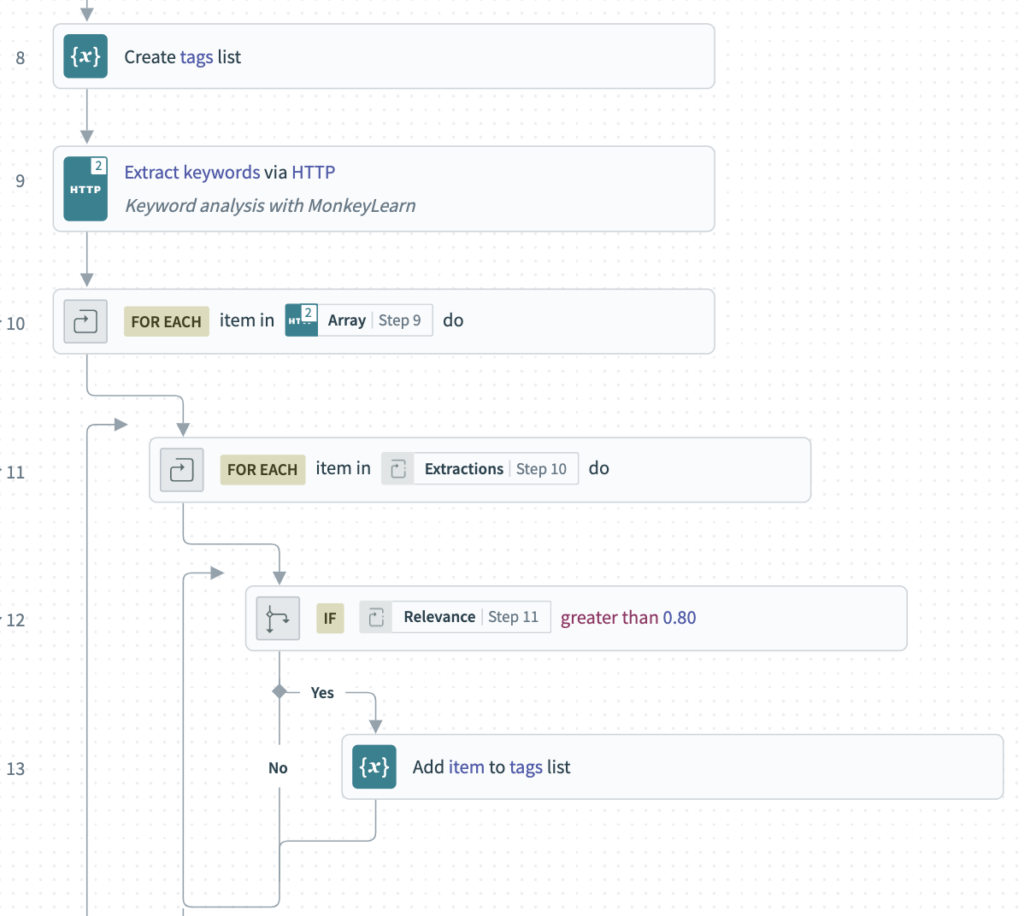Click the FOR EACH badge on step 10
1024x916 pixels.
(x=166, y=321)
